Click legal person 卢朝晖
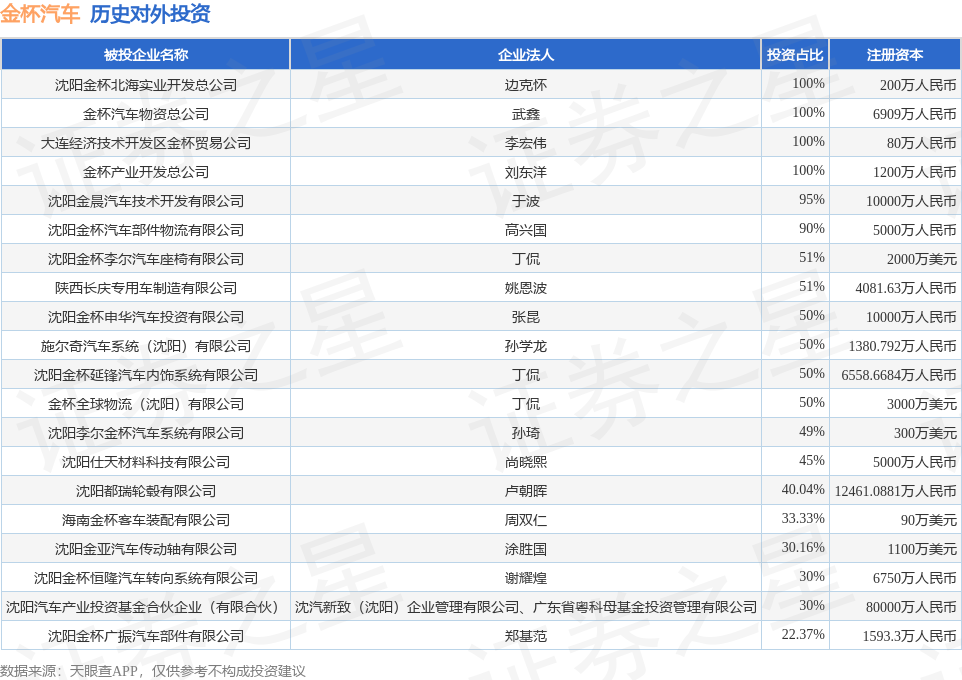The height and width of the screenshot is (680, 962). (526, 491)
